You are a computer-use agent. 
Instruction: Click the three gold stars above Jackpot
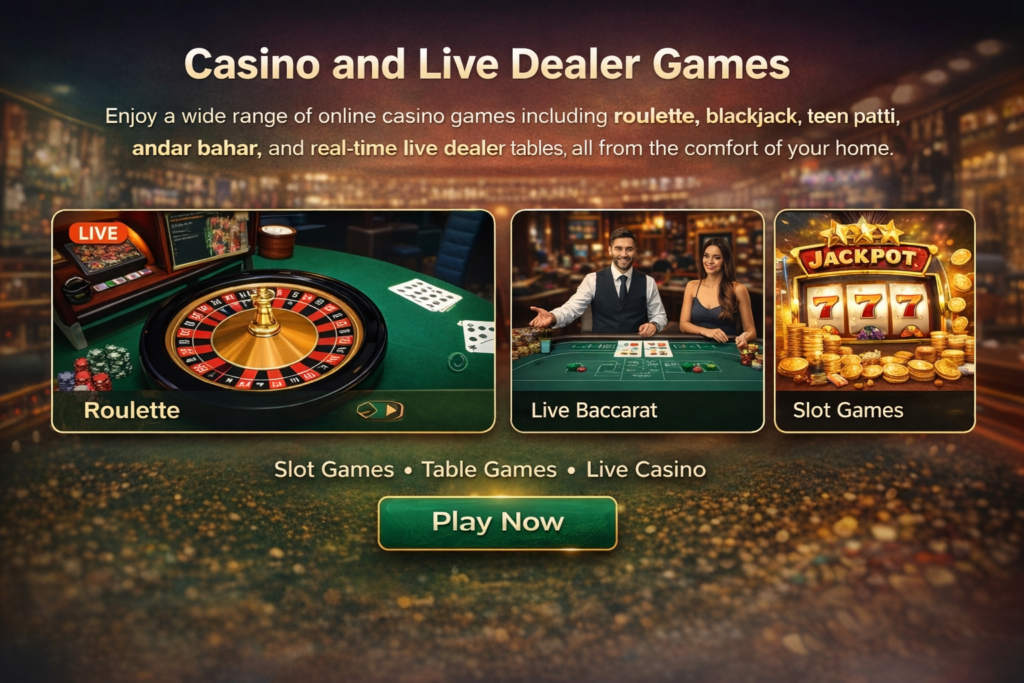click(x=862, y=231)
